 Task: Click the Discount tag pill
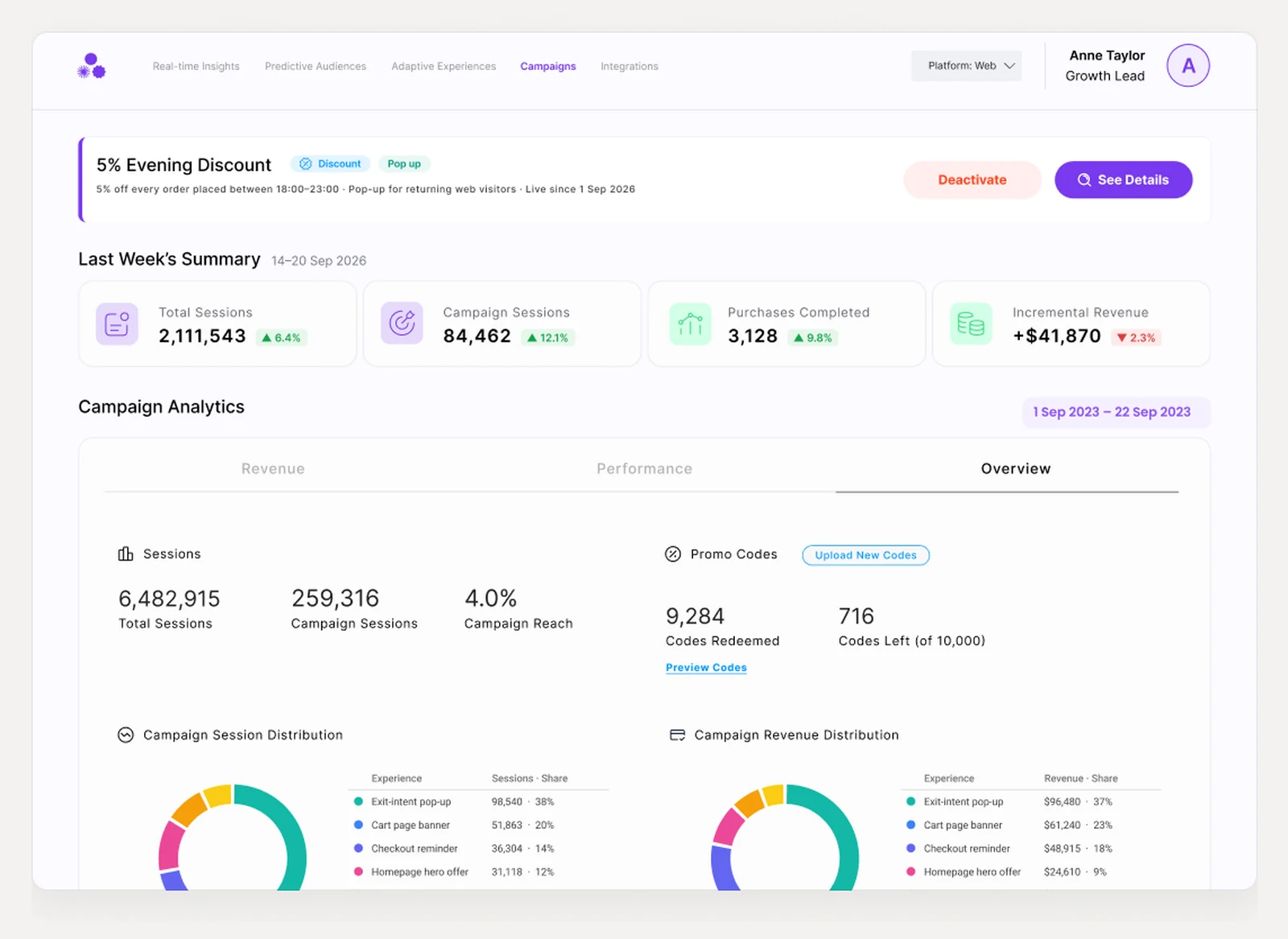click(330, 163)
